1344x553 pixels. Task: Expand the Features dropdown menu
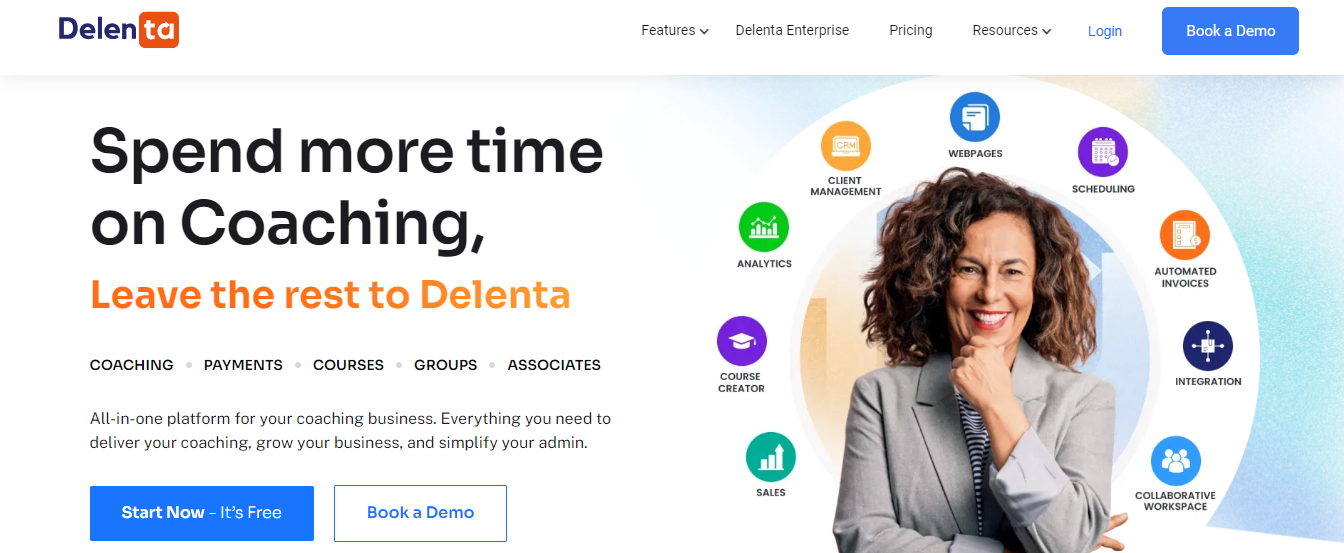[x=675, y=31]
